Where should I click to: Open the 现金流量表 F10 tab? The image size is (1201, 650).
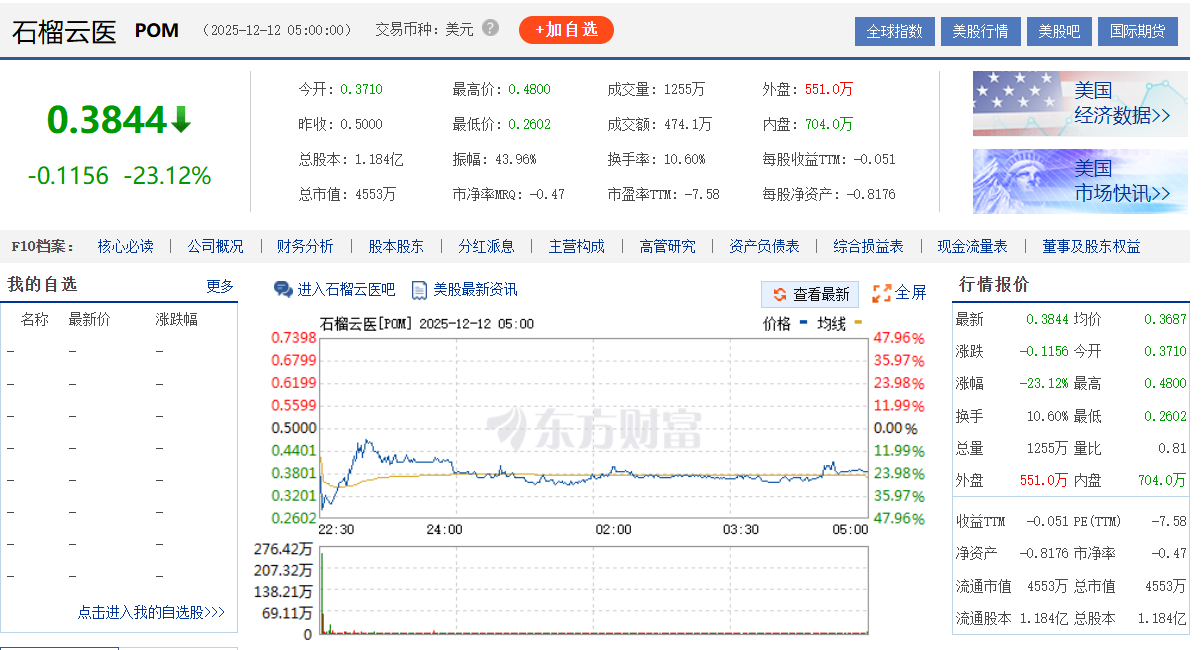[972, 246]
